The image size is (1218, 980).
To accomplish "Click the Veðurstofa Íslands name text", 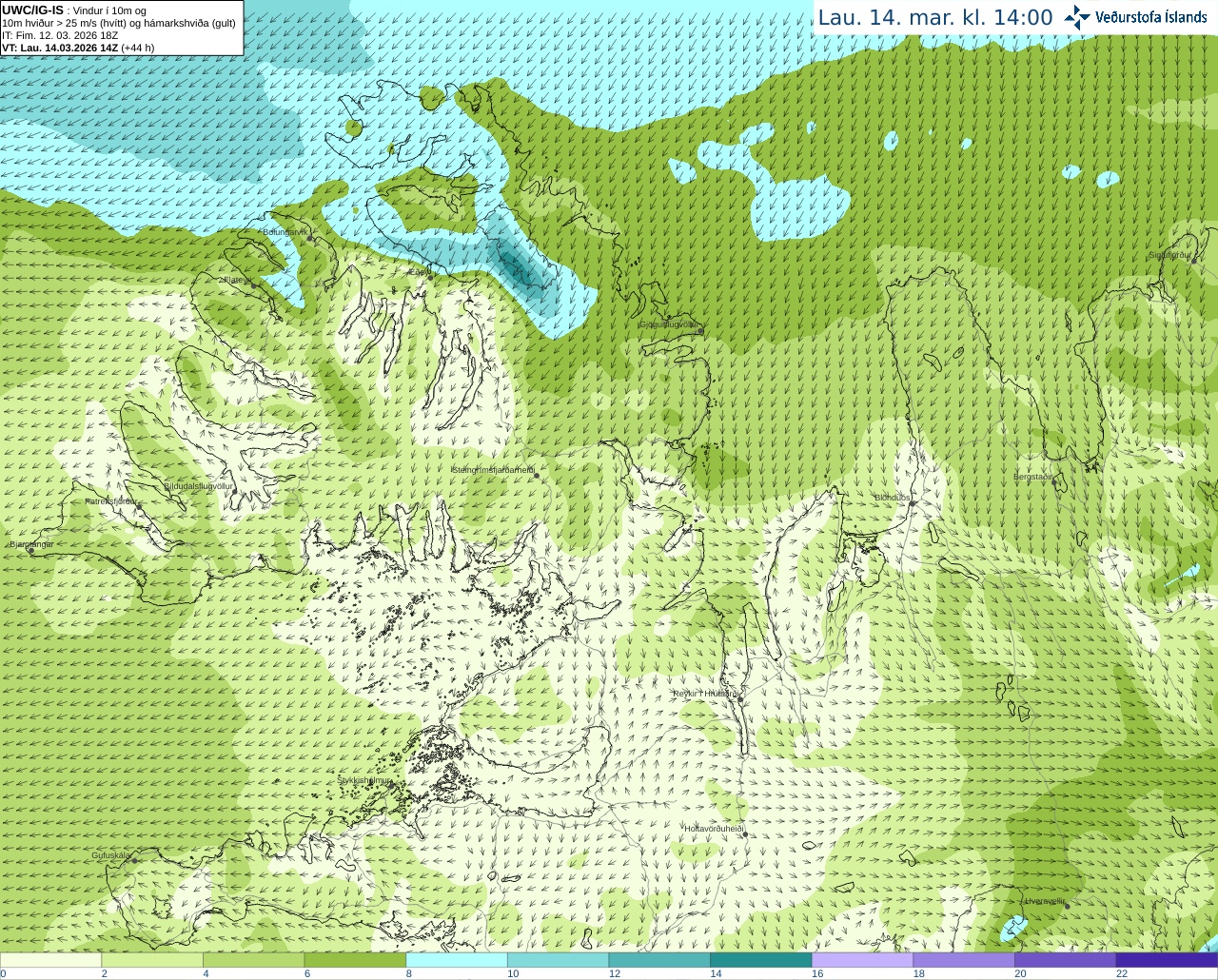I will click(1151, 17).
